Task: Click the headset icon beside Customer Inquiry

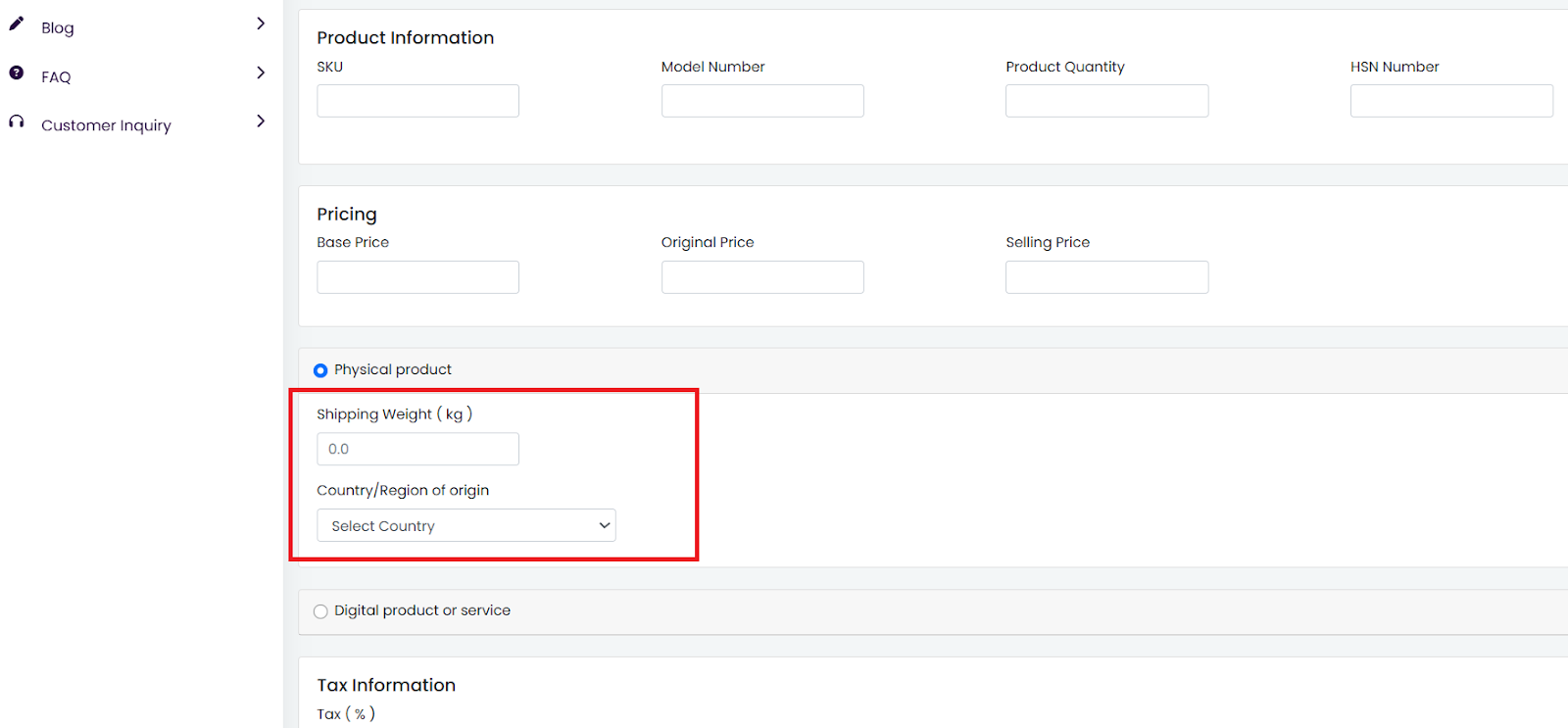Action: tap(17, 121)
